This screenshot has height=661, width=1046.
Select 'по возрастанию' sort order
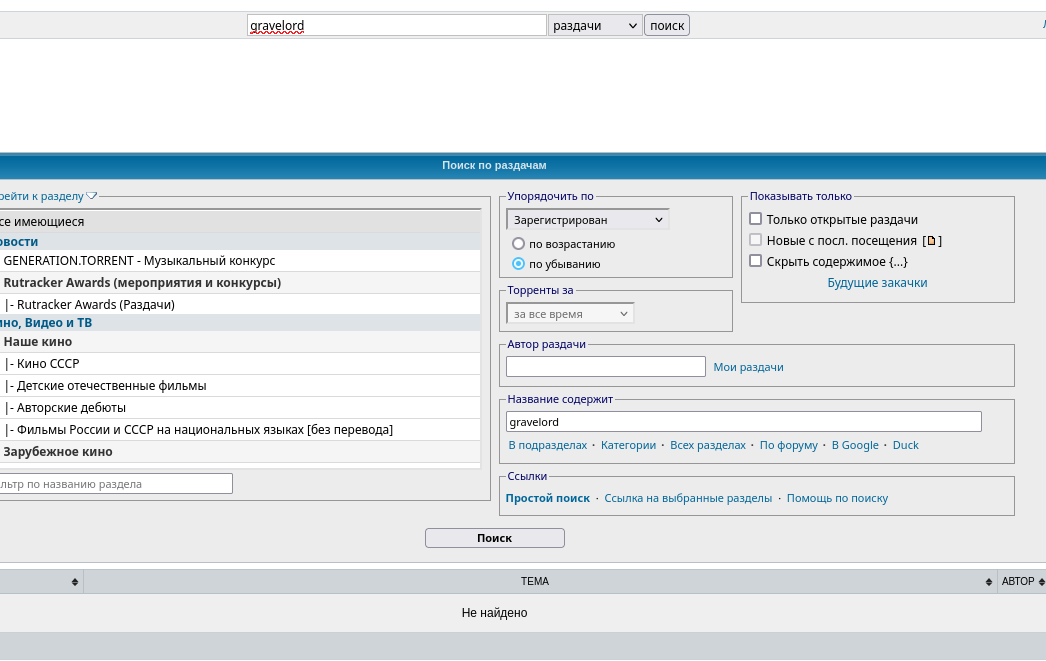(518, 243)
